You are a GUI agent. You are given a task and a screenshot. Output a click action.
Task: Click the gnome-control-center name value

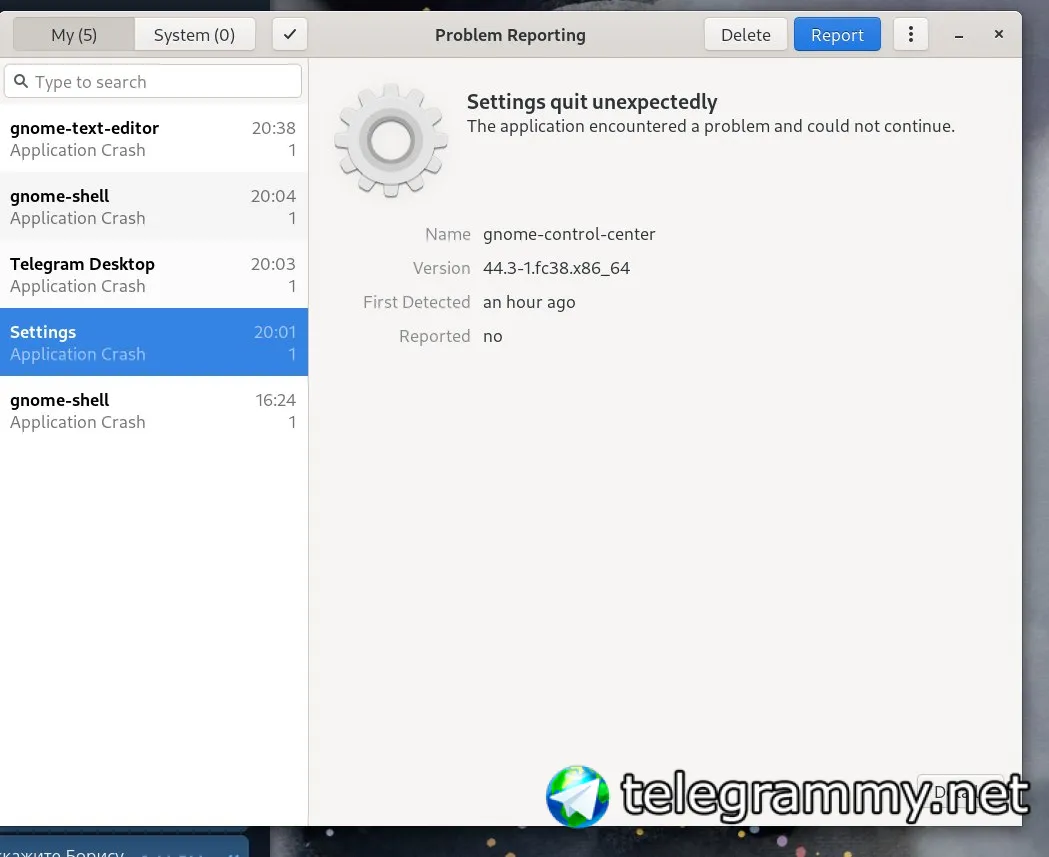pos(569,234)
